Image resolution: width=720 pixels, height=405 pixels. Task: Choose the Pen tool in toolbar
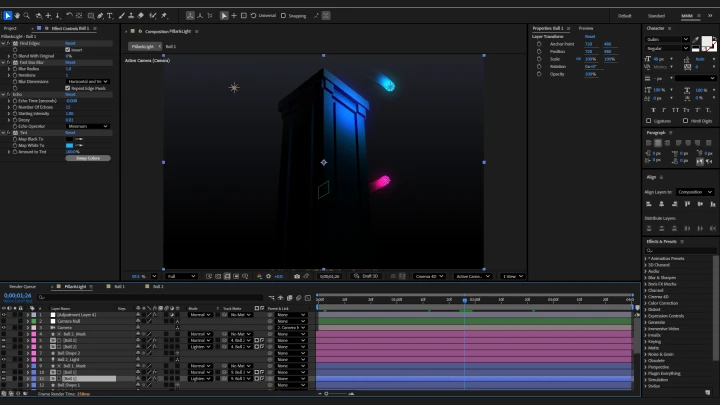coord(102,16)
